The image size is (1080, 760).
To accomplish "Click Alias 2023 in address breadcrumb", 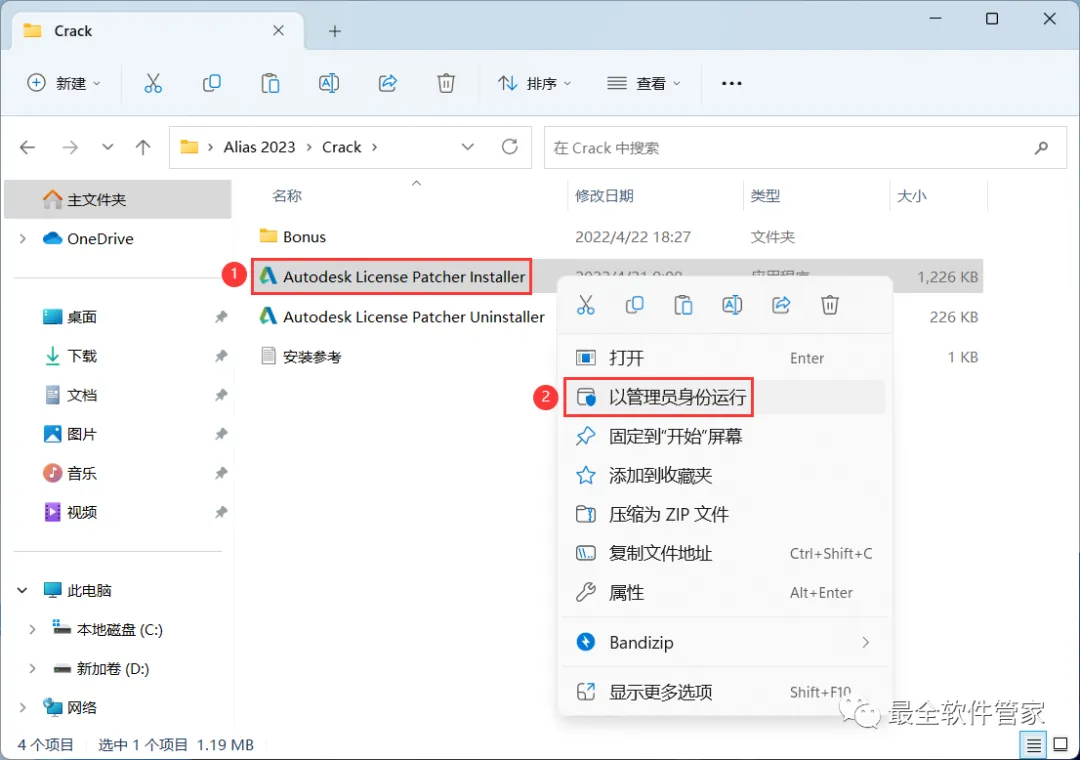I will 259,147.
